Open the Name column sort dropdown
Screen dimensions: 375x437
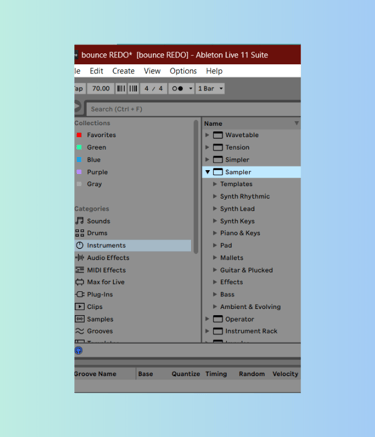(296, 123)
